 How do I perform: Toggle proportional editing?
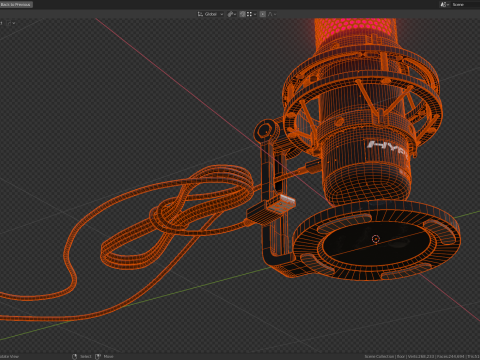(263, 14)
